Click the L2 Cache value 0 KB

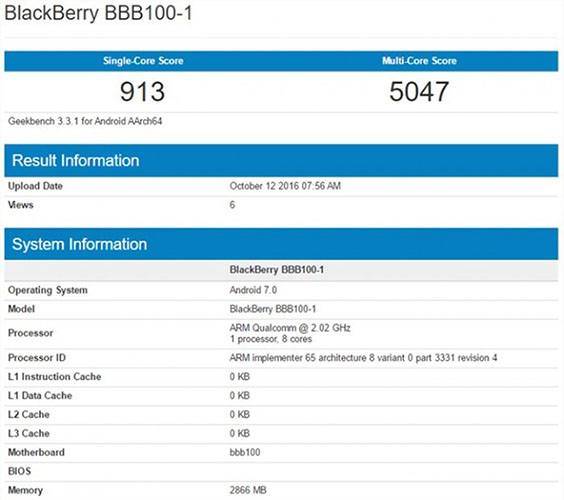240,414
